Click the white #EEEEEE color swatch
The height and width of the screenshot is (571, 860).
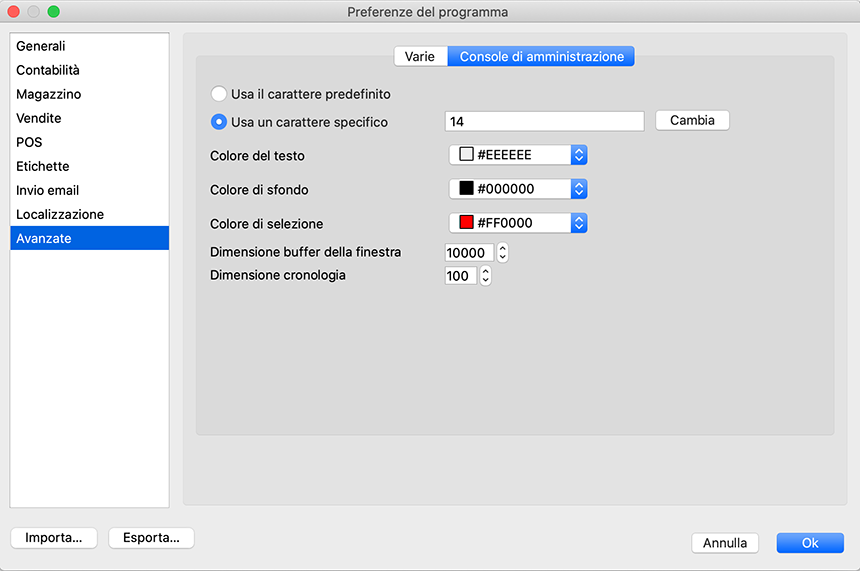466,155
